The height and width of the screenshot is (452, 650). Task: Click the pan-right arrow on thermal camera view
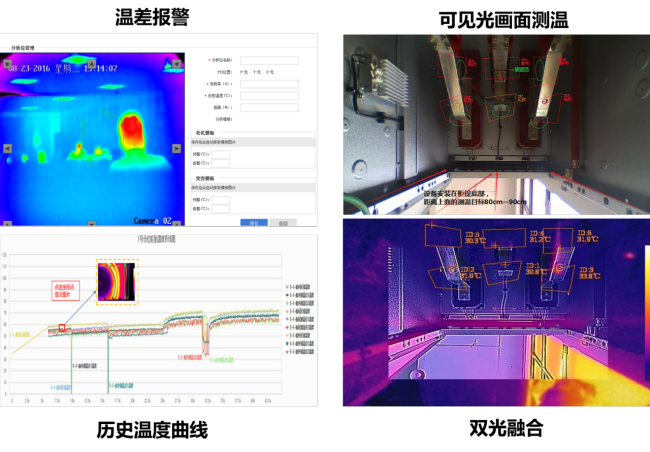coord(177,148)
